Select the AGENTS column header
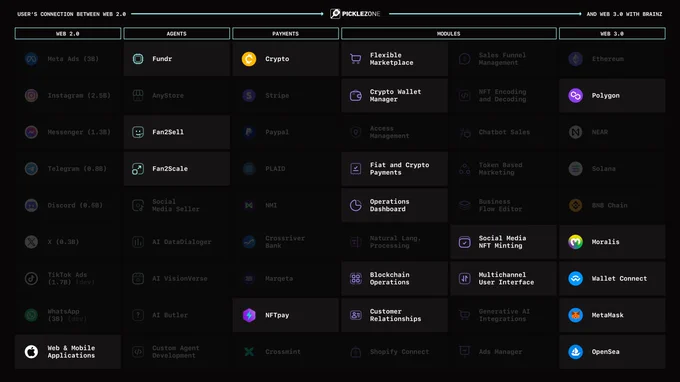680x382 pixels. (x=177, y=33)
